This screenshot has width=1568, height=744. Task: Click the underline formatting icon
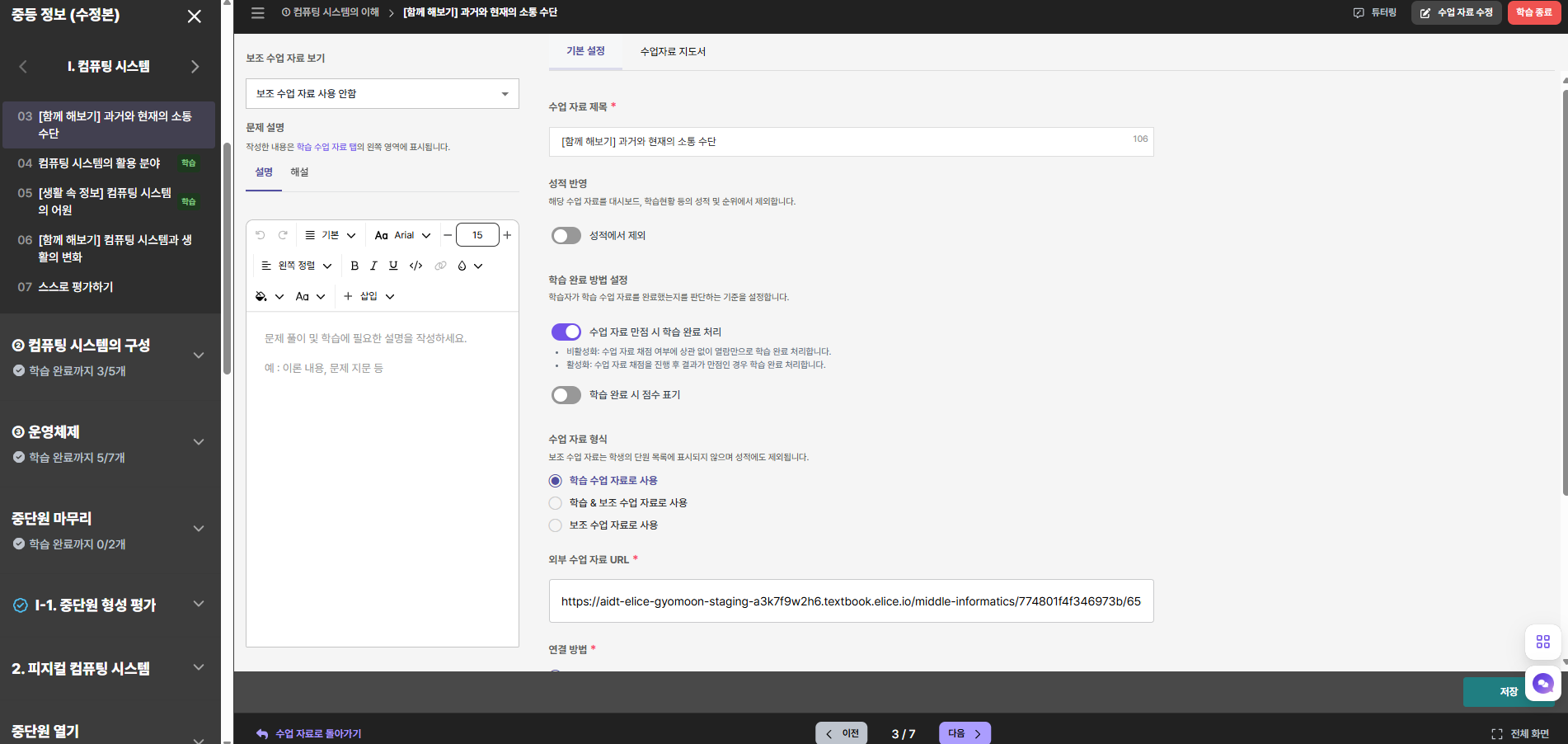393,266
